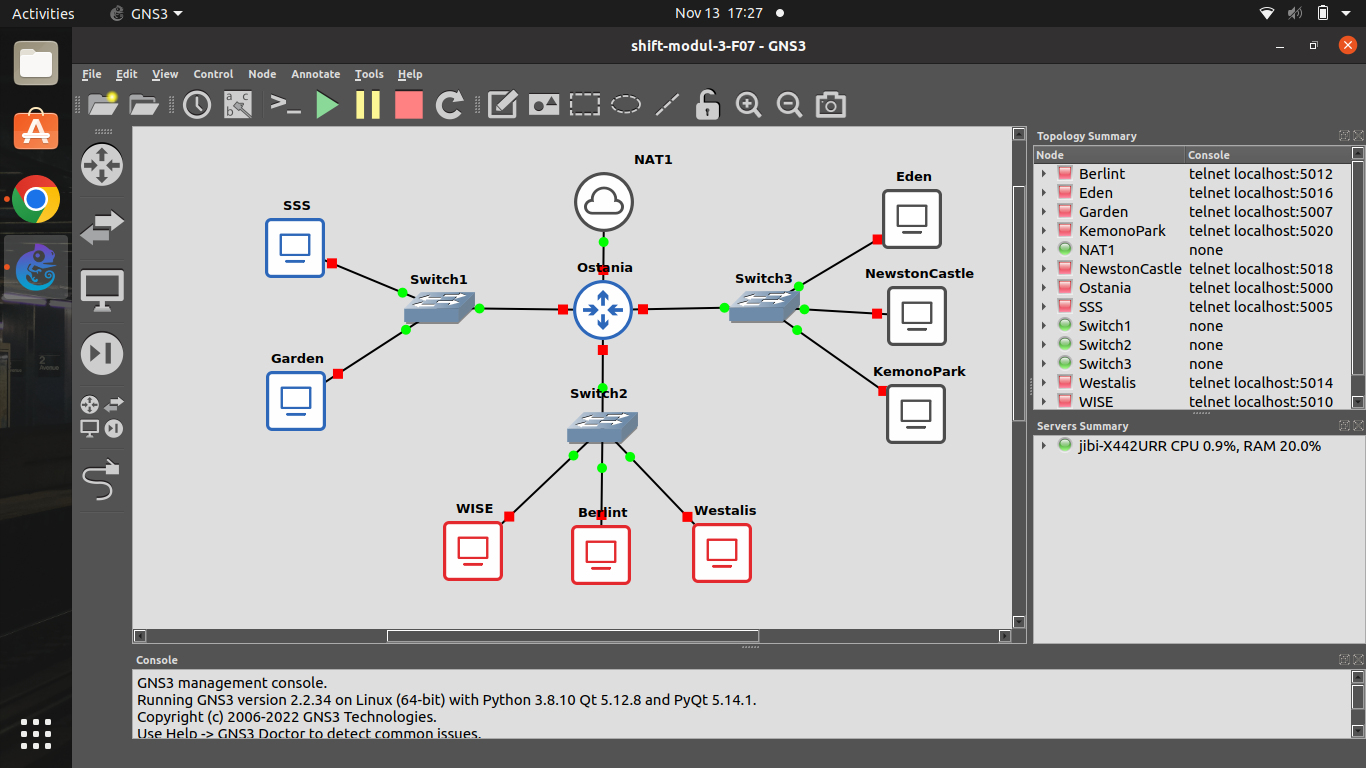Image resolution: width=1366 pixels, height=768 pixels.
Task: Open the Tools menu
Action: click(369, 74)
